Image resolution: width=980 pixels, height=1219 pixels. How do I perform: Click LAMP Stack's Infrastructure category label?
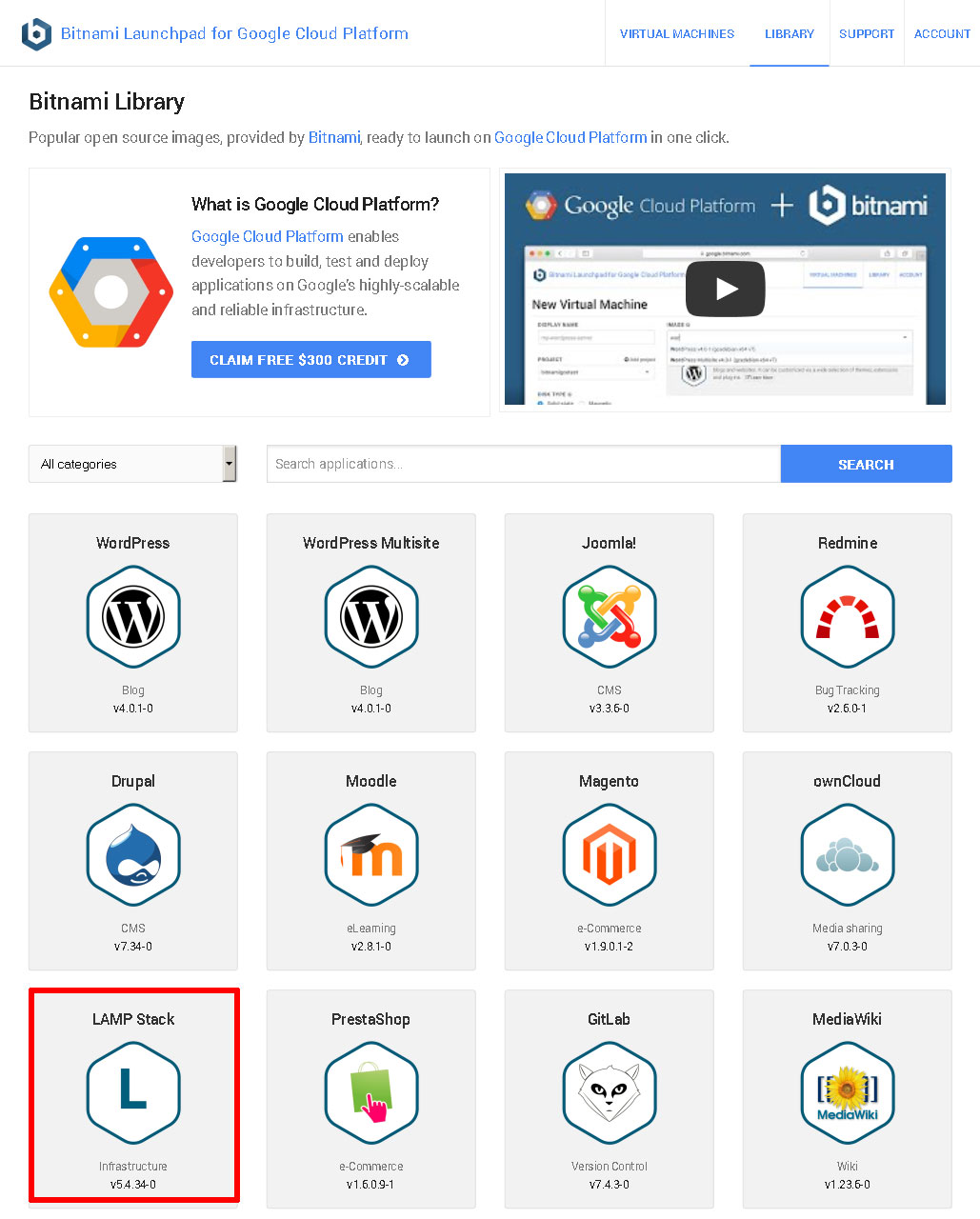(133, 1167)
